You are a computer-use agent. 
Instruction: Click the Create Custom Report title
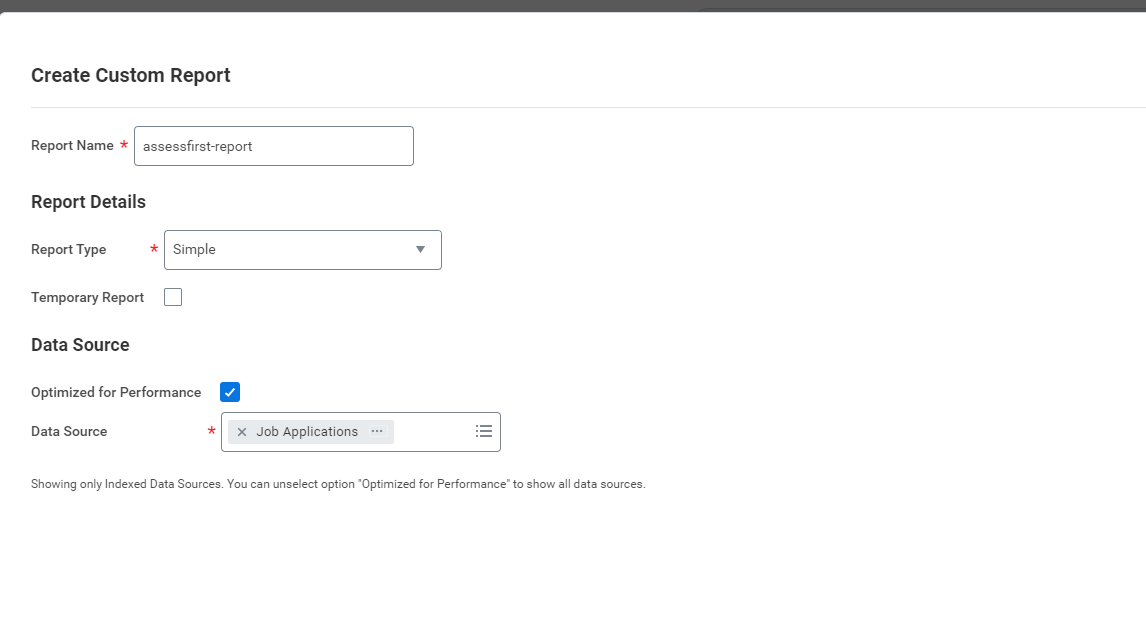(131, 76)
